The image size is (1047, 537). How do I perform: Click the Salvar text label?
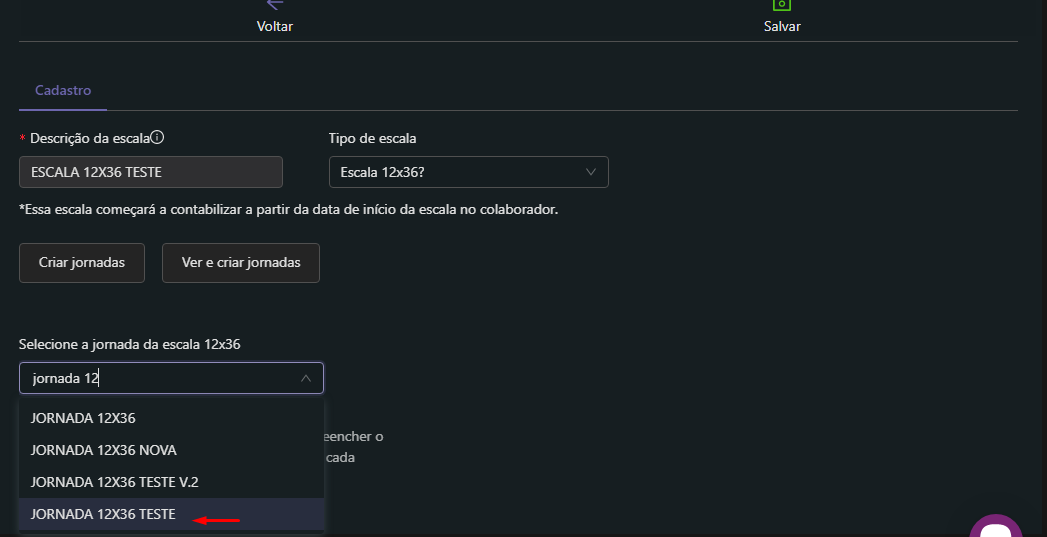(782, 26)
